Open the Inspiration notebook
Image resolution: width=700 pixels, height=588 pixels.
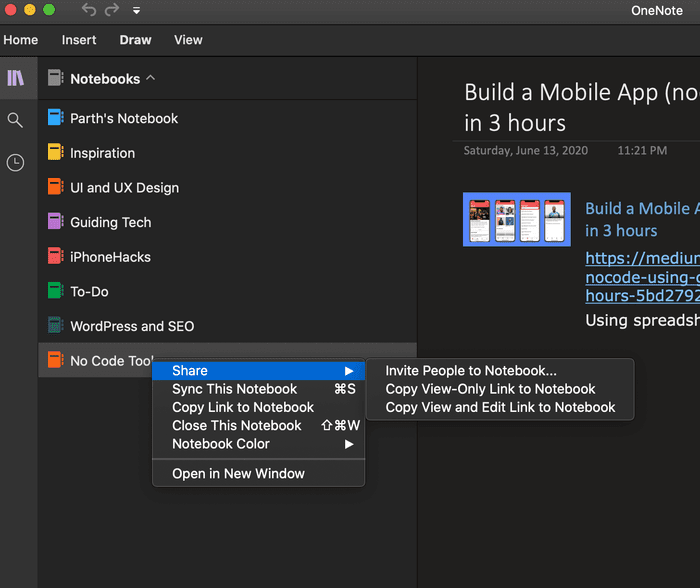pos(227,153)
